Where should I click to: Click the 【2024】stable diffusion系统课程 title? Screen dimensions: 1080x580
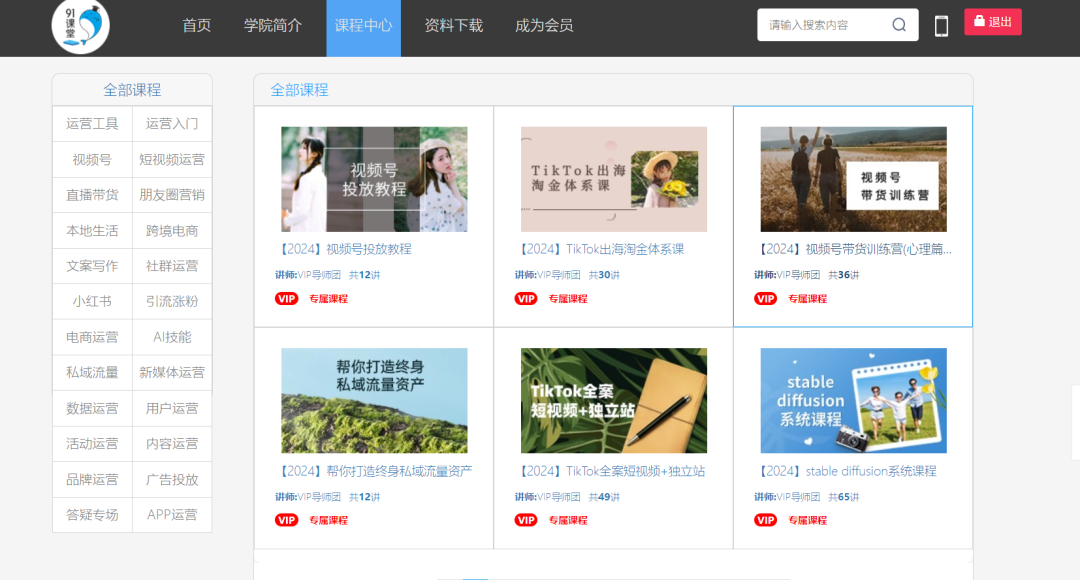[x=847, y=471]
